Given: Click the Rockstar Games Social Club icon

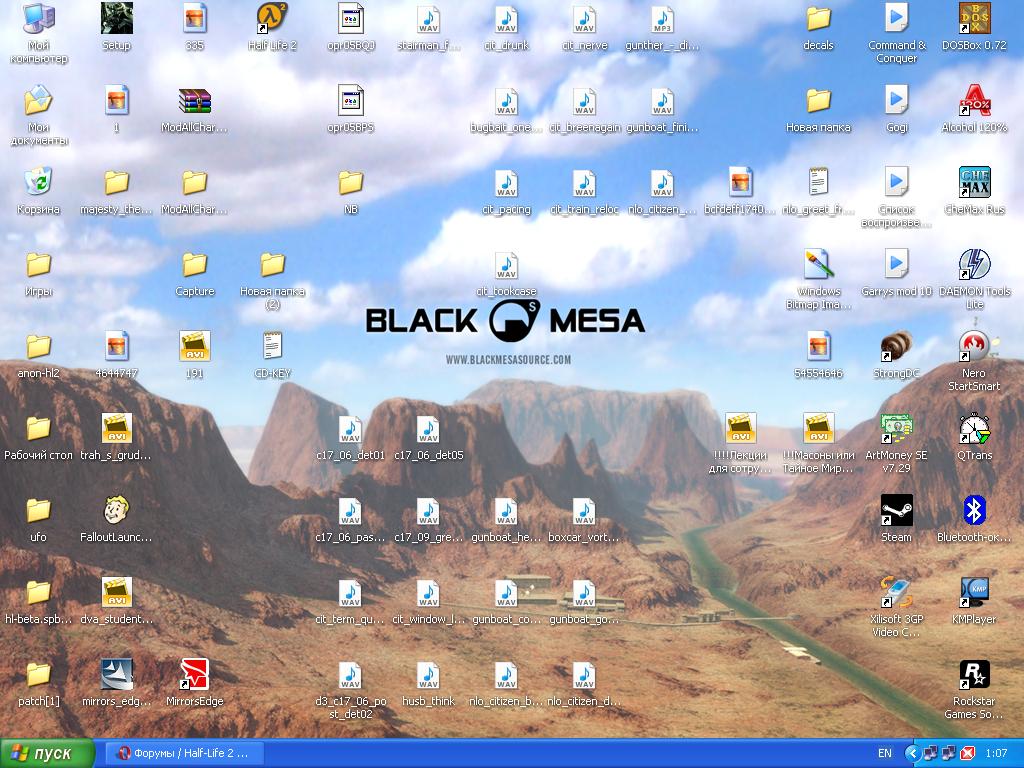Looking at the screenshot, I should (x=974, y=674).
